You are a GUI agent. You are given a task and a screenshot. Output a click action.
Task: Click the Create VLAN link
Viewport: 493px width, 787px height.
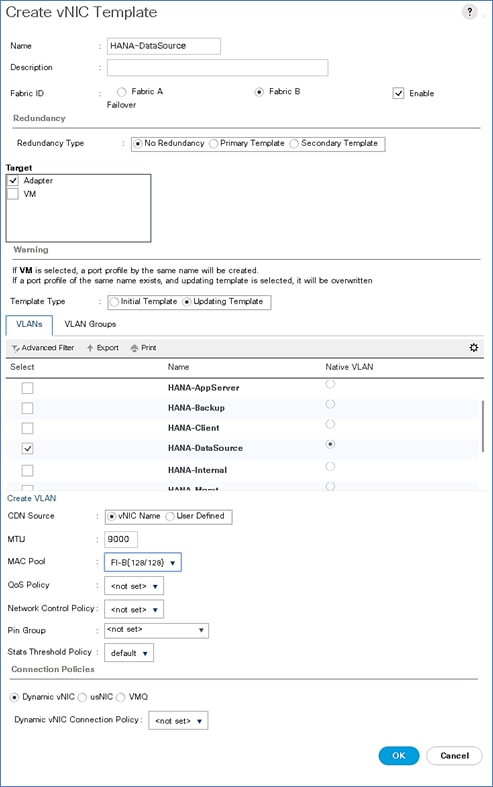click(x=32, y=498)
